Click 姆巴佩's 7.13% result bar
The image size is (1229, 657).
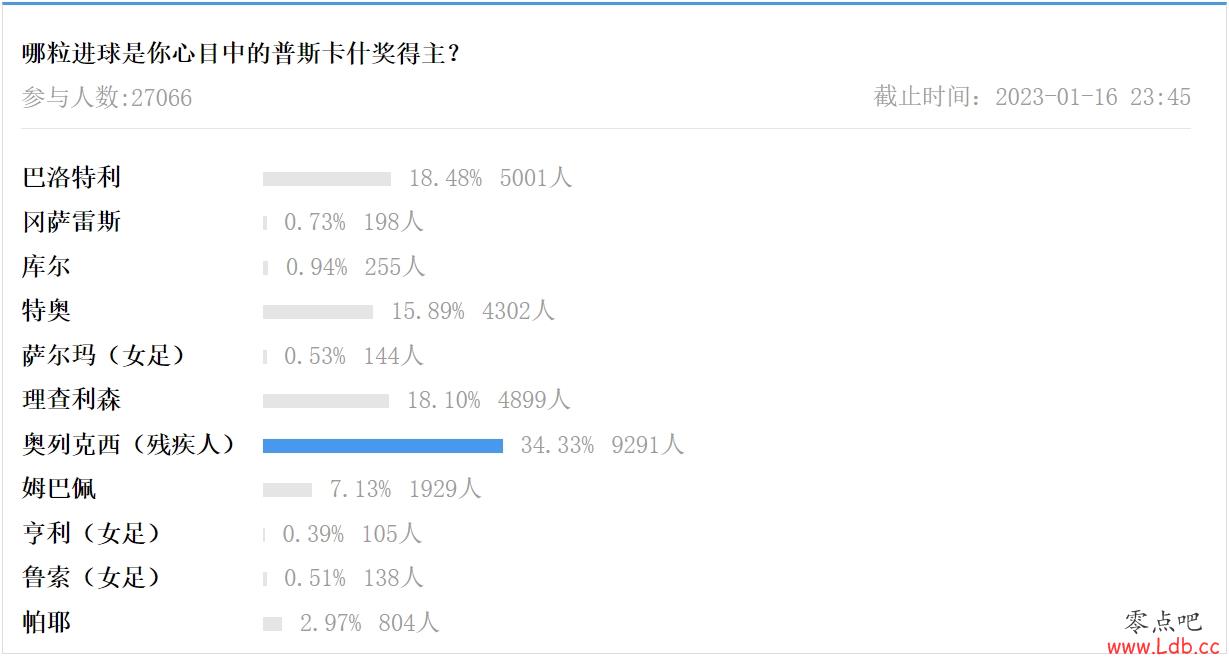[288, 490]
